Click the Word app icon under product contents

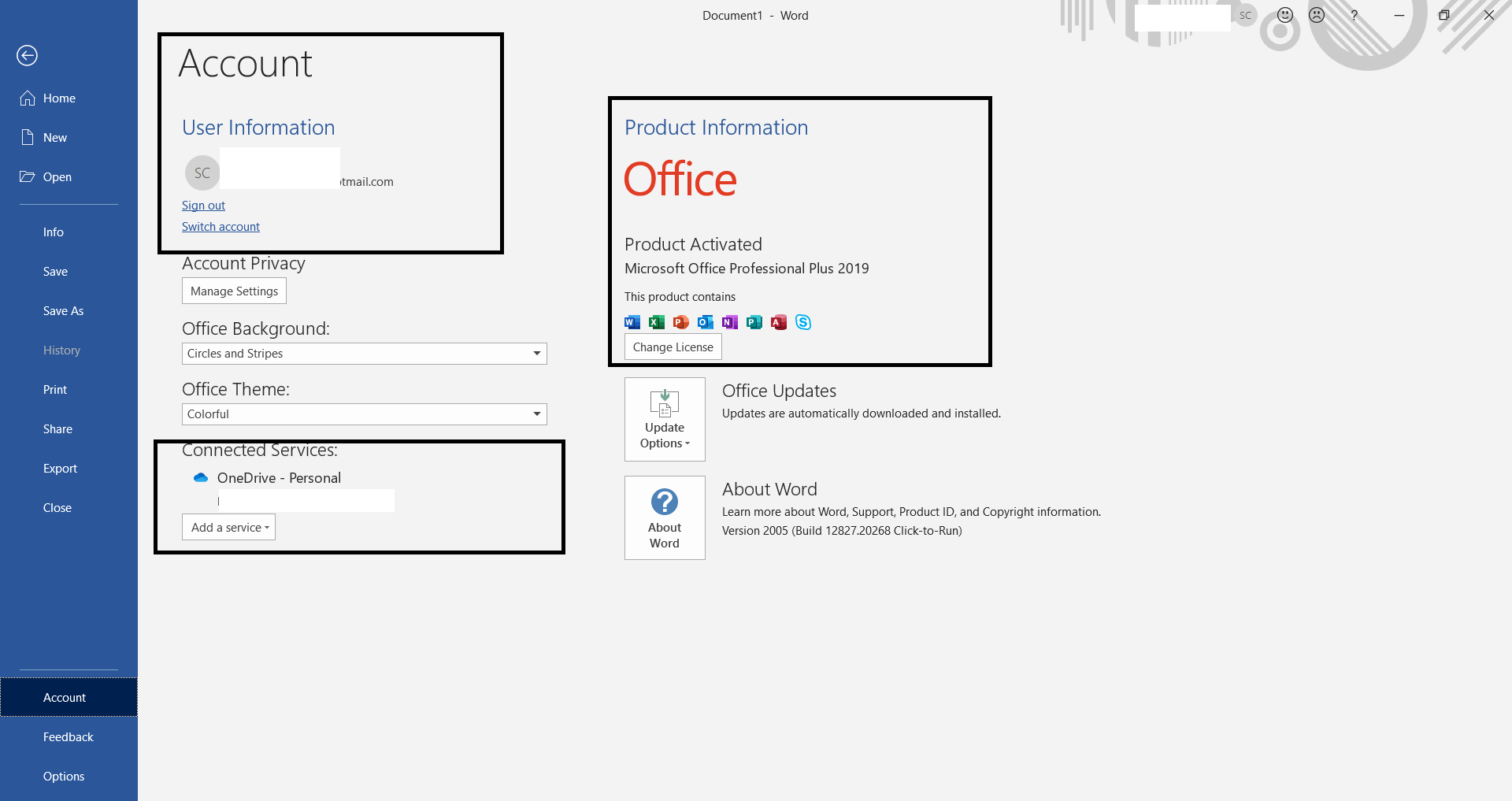(x=632, y=321)
